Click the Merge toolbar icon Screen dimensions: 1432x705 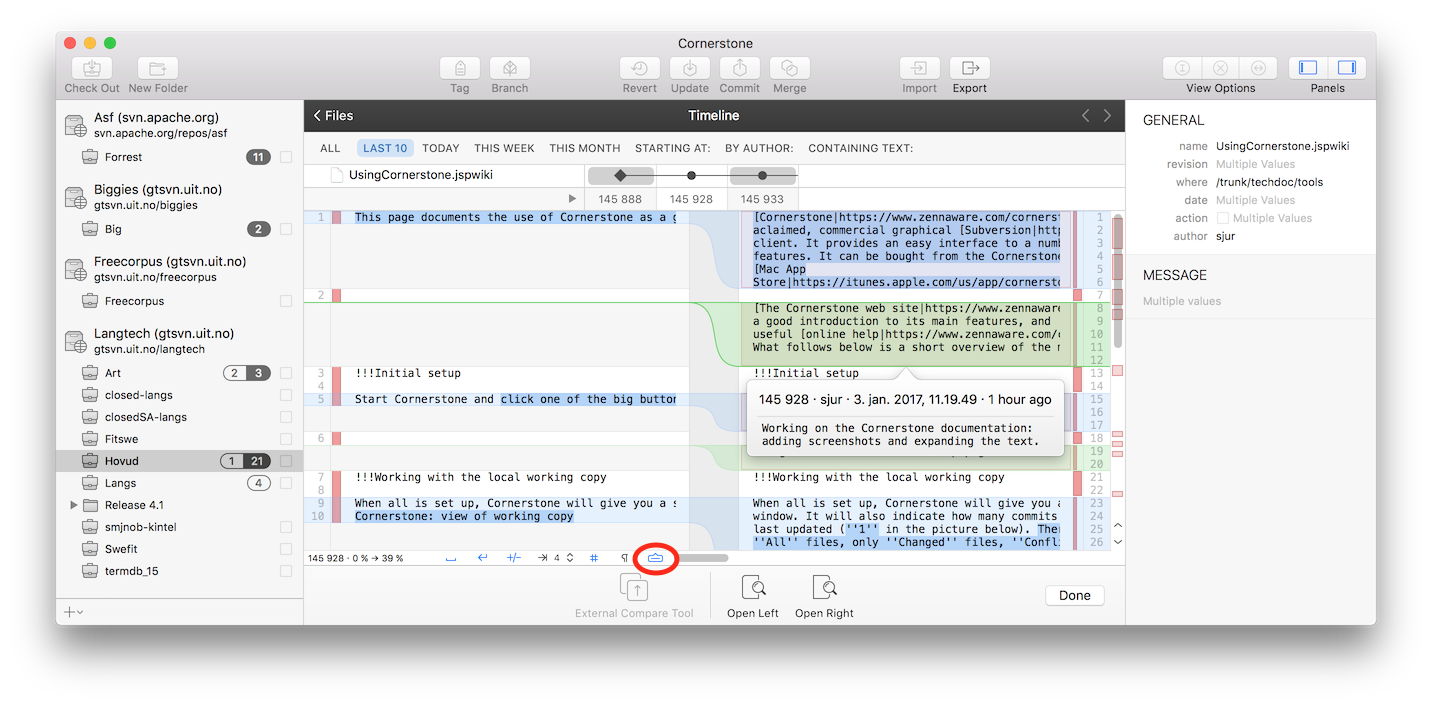point(790,68)
